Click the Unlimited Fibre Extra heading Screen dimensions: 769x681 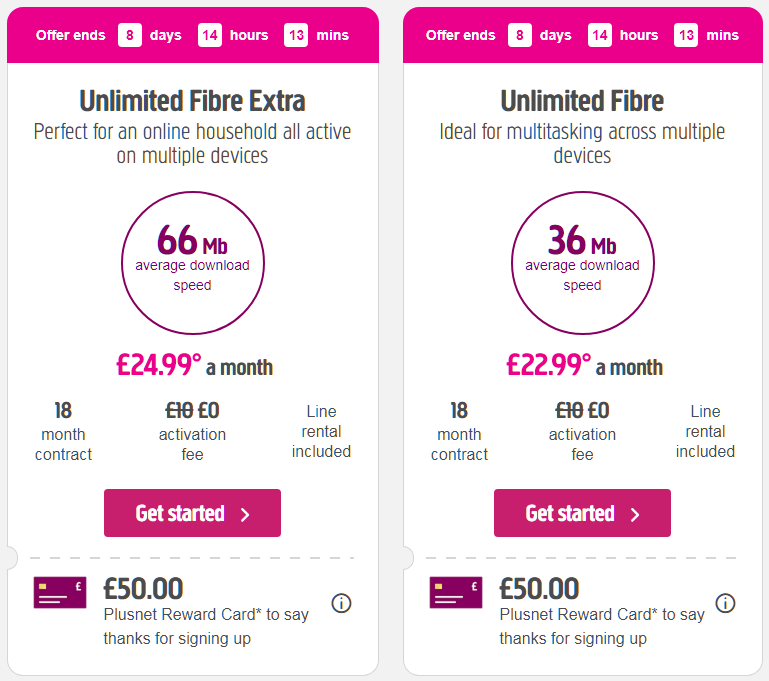[x=192, y=101]
